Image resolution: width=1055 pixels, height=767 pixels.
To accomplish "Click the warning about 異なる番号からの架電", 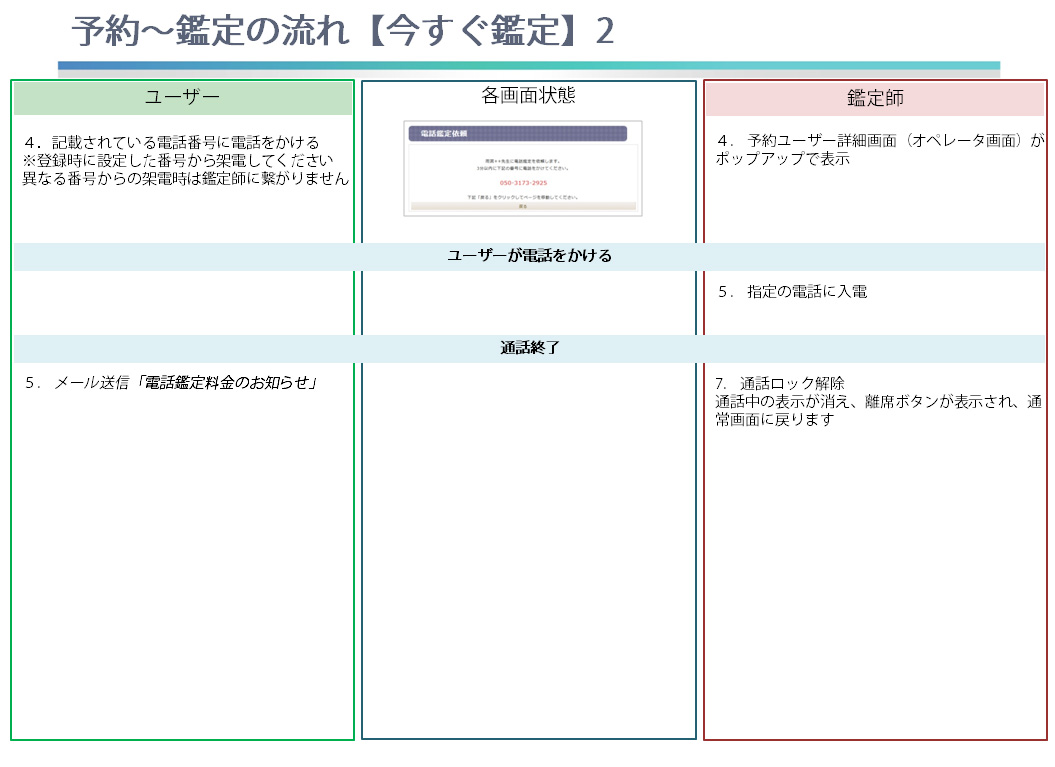I will coord(186,179).
